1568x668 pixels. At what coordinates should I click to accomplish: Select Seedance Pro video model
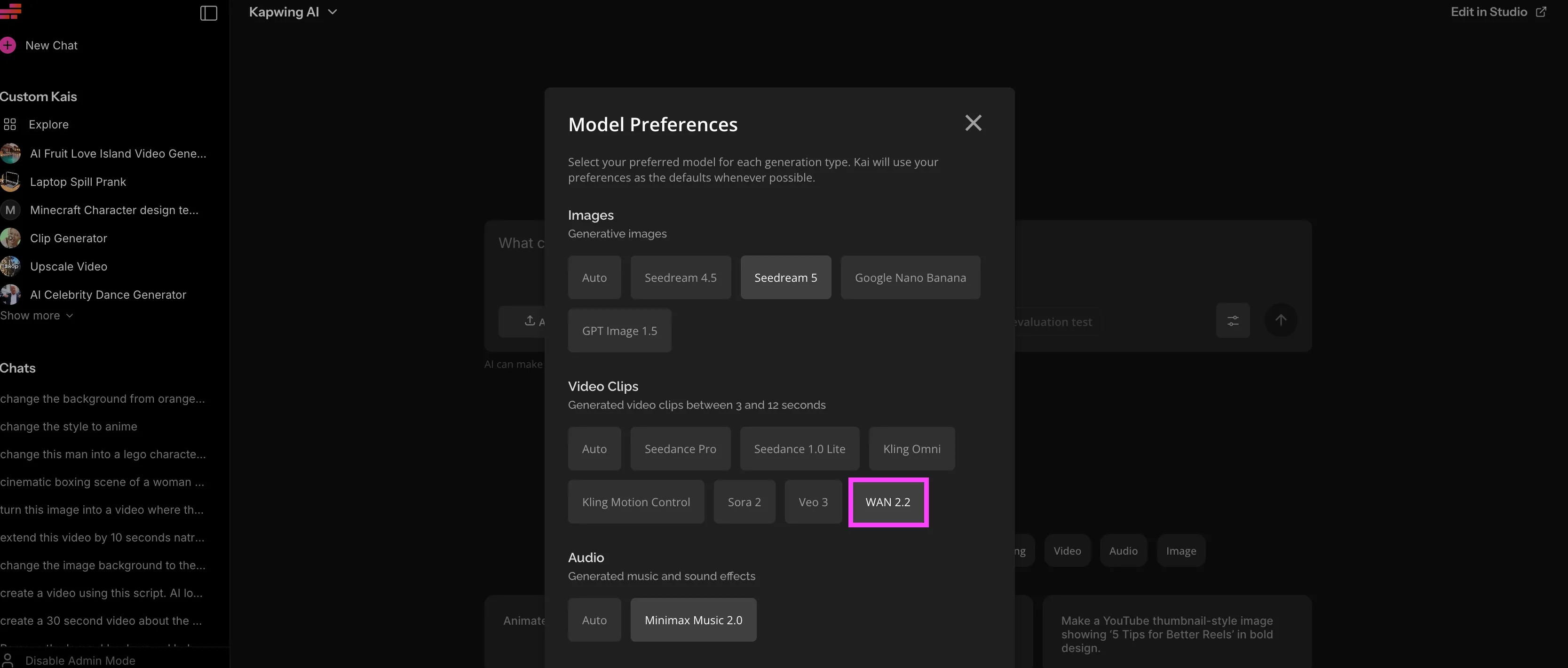[x=680, y=449]
